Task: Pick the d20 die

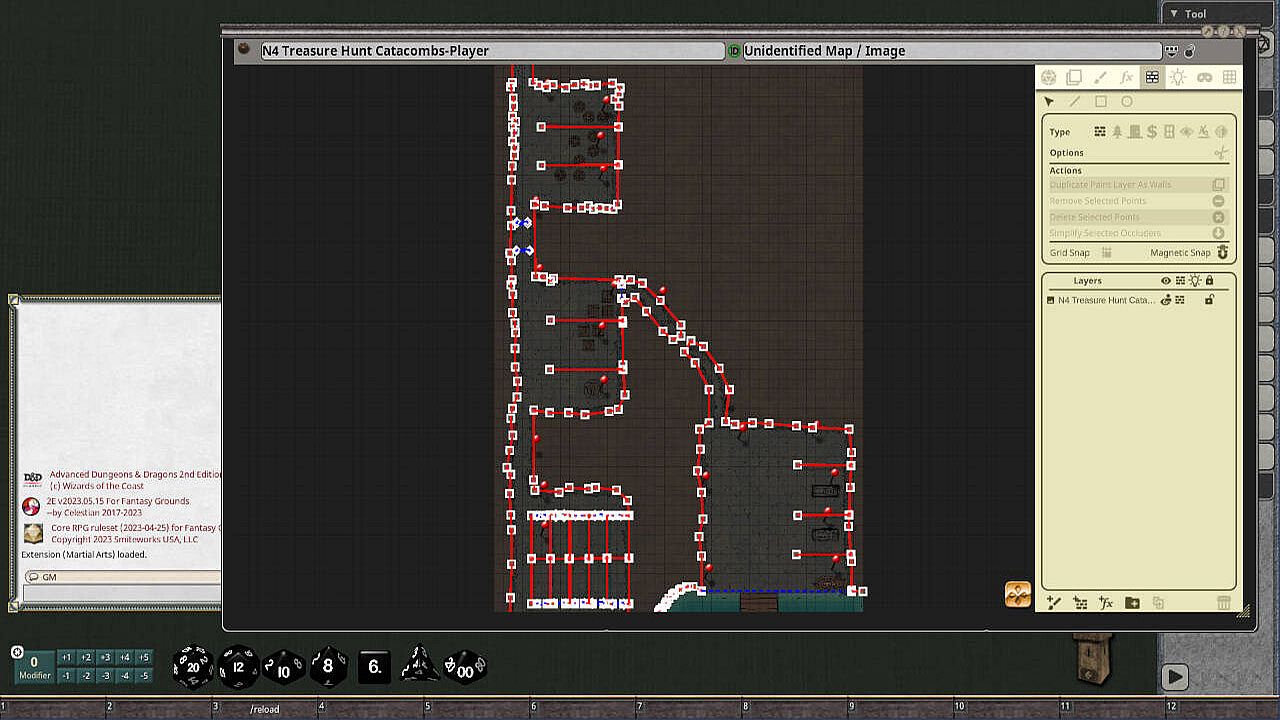Action: [192, 667]
